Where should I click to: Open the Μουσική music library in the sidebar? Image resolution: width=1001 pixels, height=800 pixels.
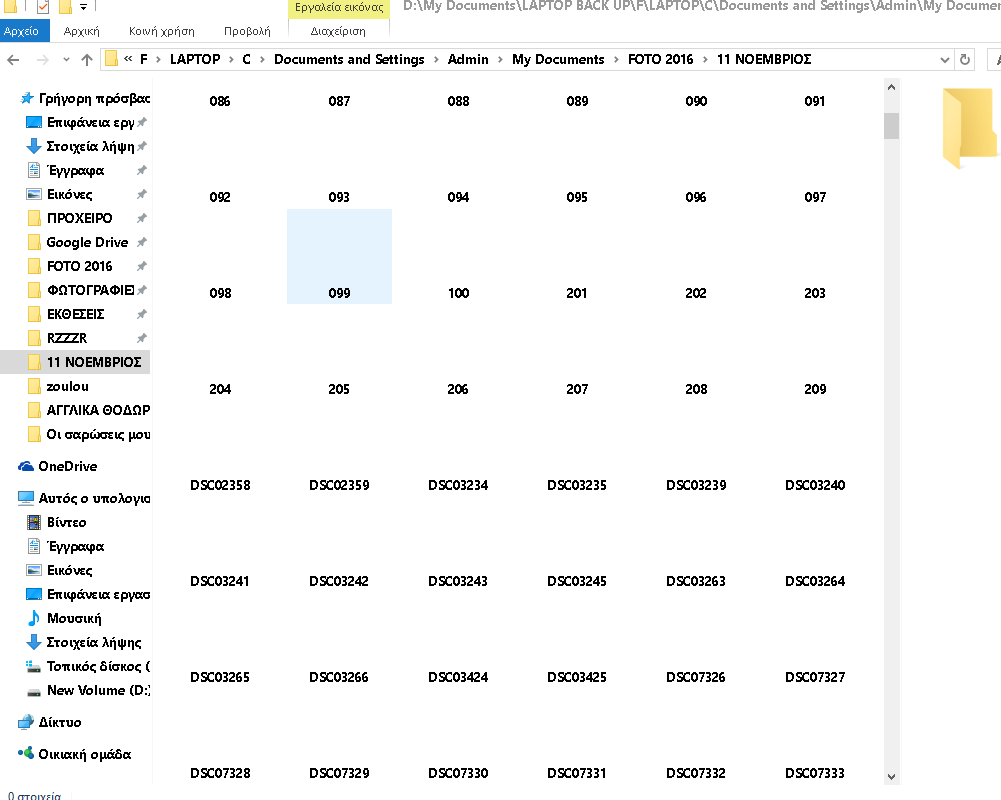pyautogui.click(x=74, y=618)
